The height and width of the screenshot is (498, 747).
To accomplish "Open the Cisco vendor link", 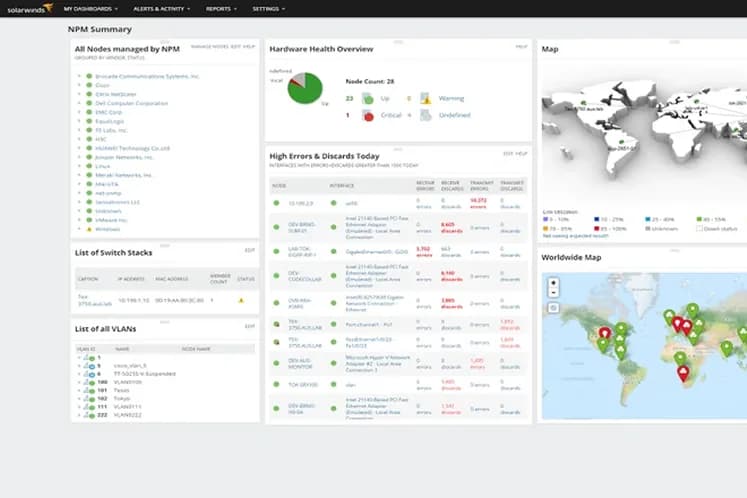I will [102, 85].
